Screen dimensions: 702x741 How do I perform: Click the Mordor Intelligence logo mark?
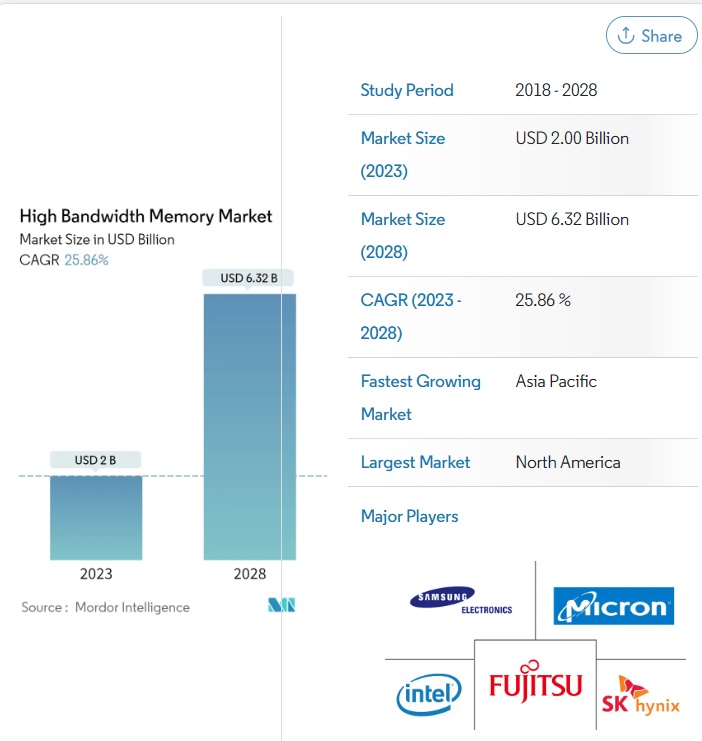[281, 605]
